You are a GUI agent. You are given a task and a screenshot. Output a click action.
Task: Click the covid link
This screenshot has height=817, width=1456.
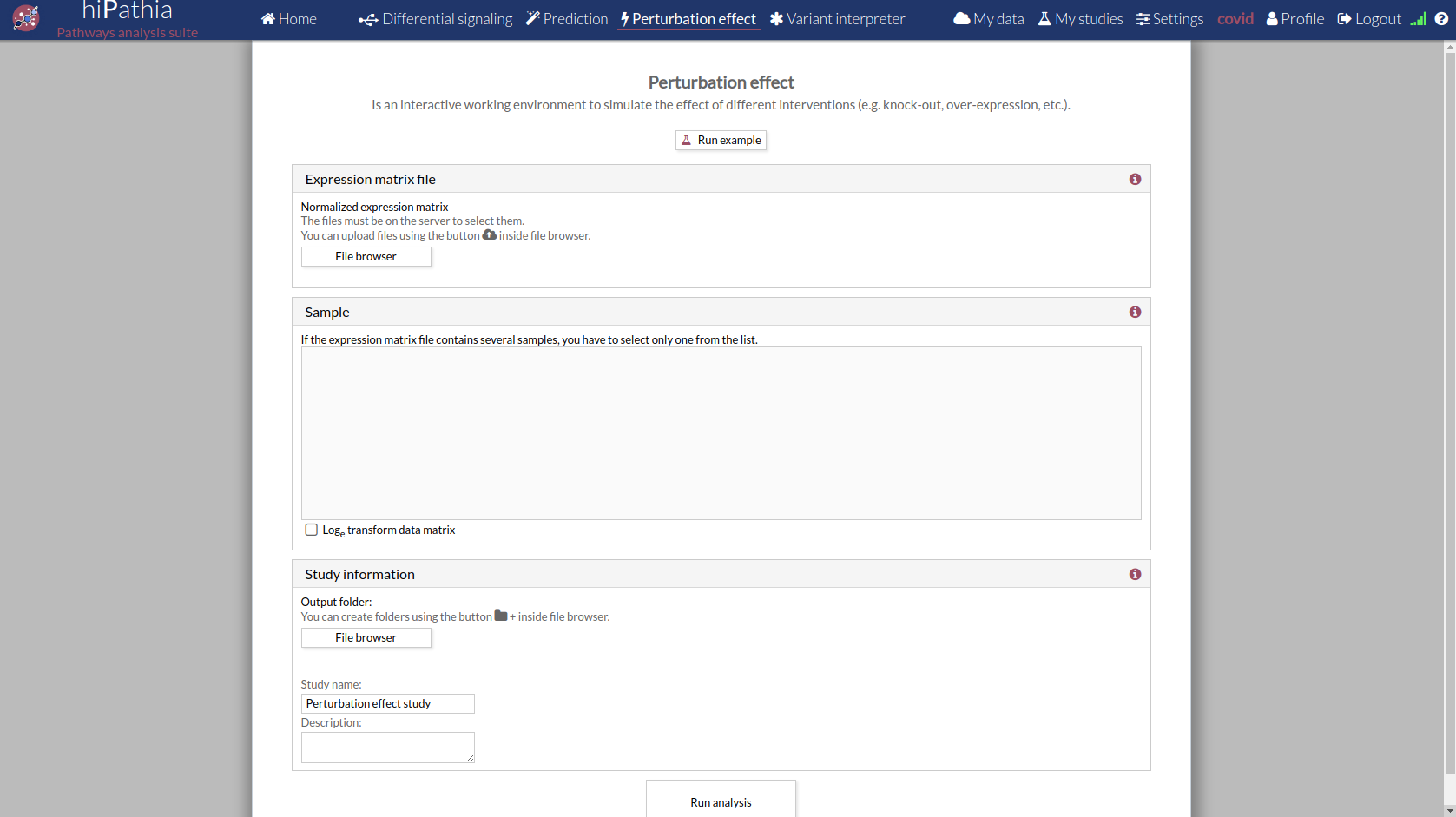click(x=1235, y=19)
